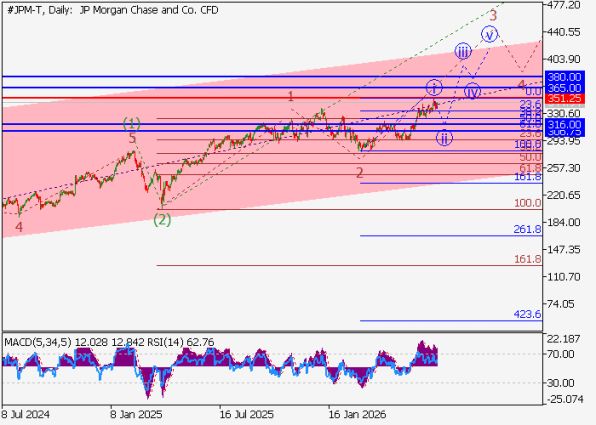The width and height of the screenshot is (596, 425).
Task: Click the blue 365.00 price level tag
Action: click(564, 88)
